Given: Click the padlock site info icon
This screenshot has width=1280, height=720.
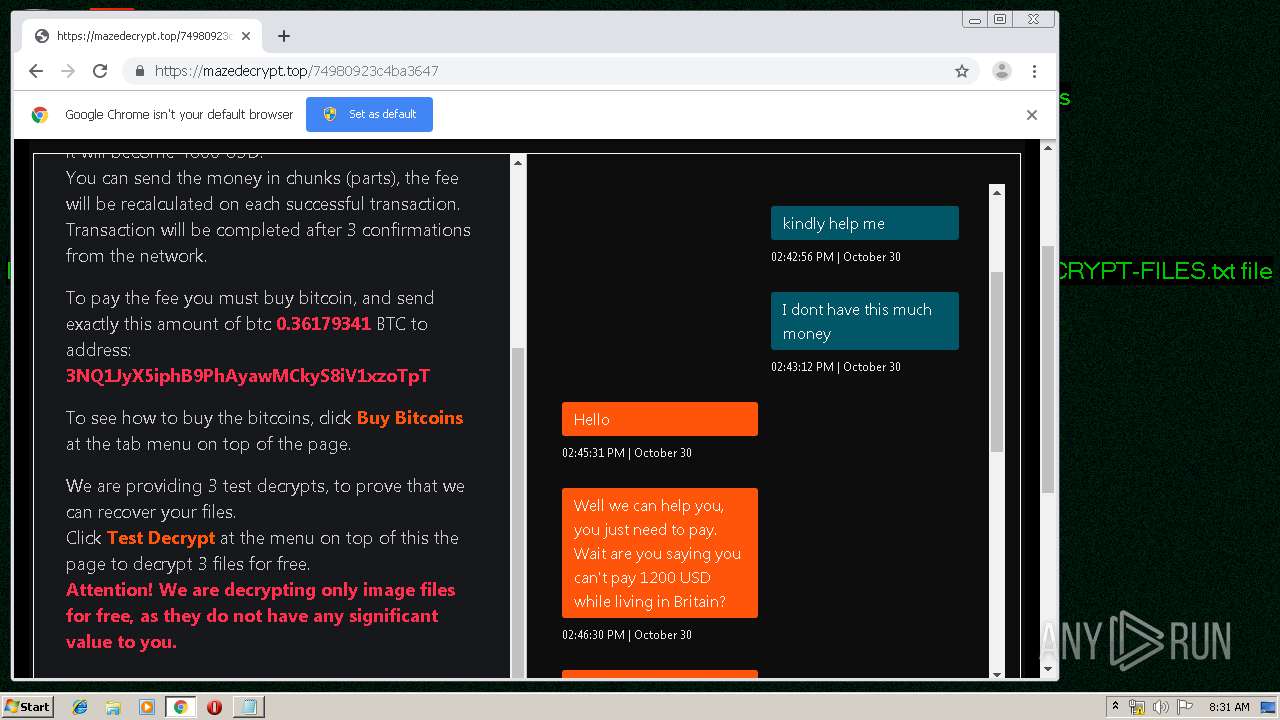Looking at the screenshot, I should (140, 71).
